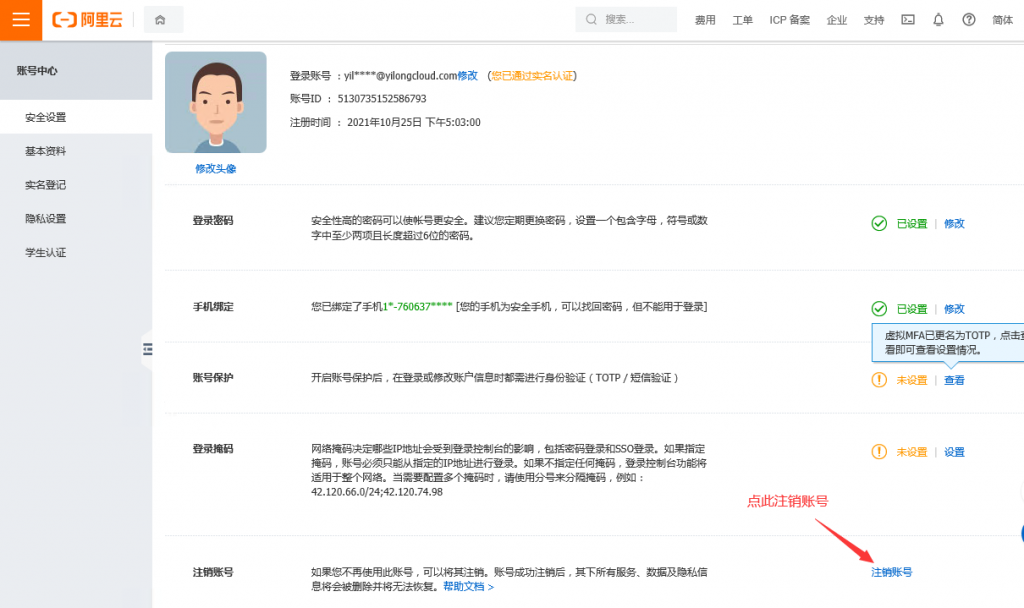Open the Cloud Shell terminal icon
Image resolution: width=1024 pixels, height=608 pixels.
pos(908,20)
